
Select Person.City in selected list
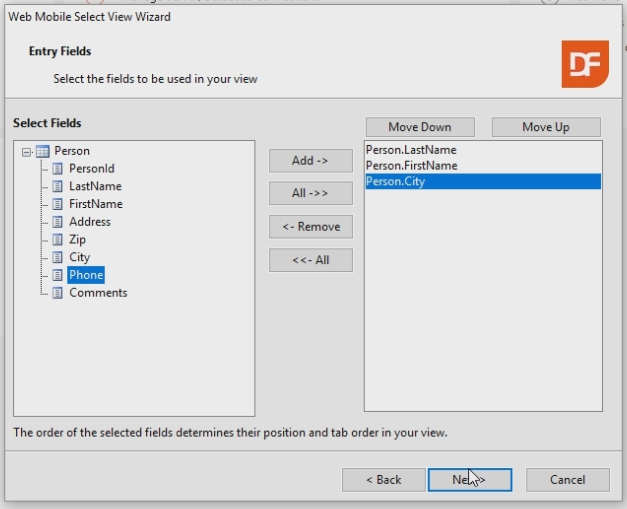point(396,182)
